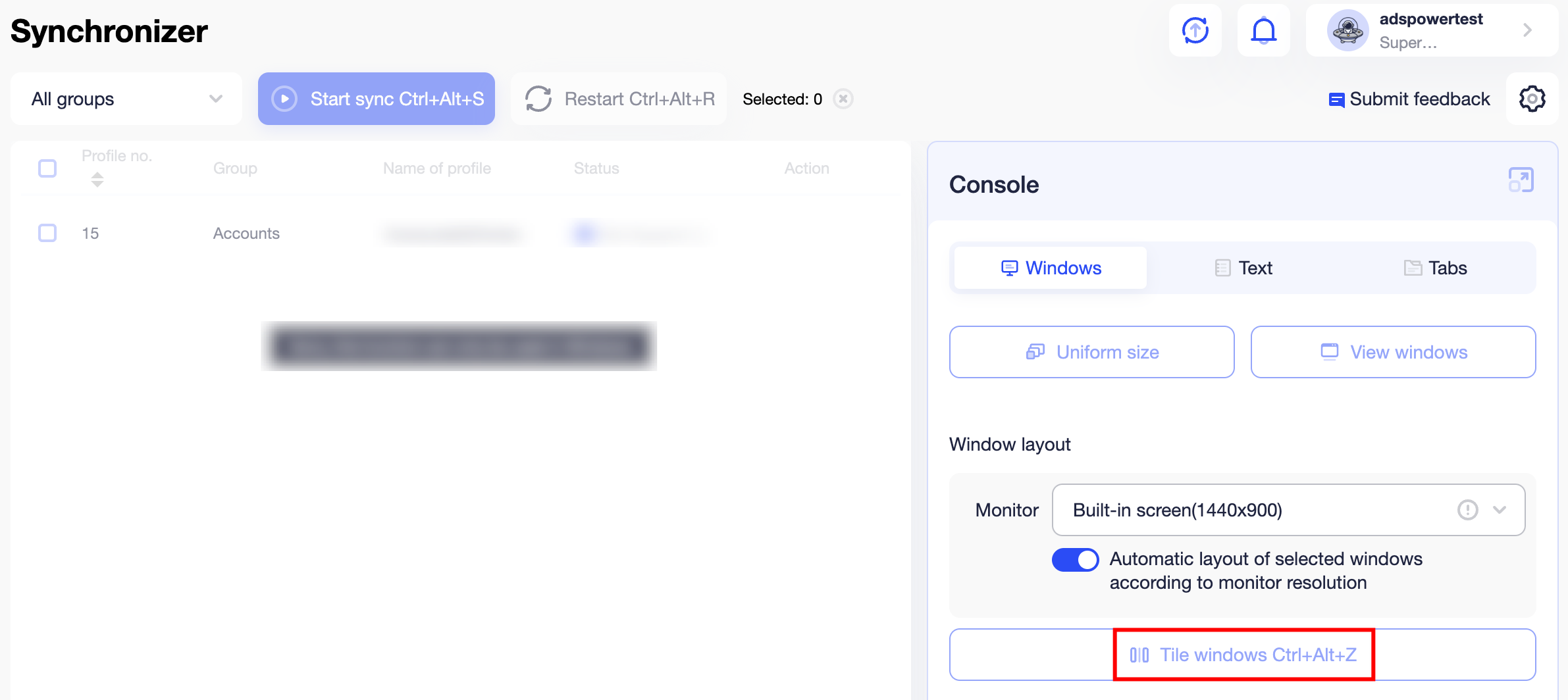The height and width of the screenshot is (700, 1568).
Task: Open Submit feedback link
Action: (1409, 99)
